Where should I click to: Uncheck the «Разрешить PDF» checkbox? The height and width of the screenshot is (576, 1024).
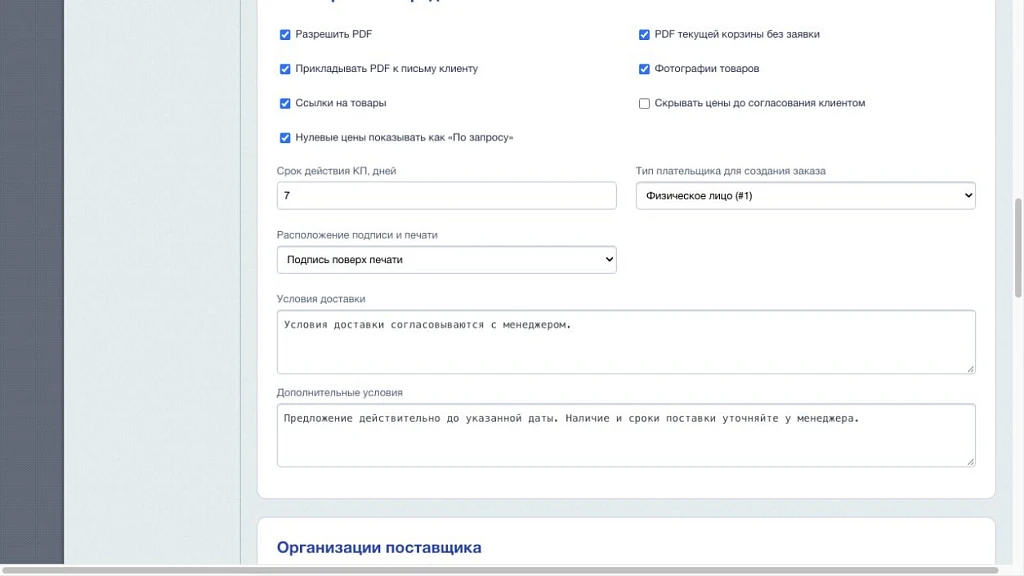(285, 35)
